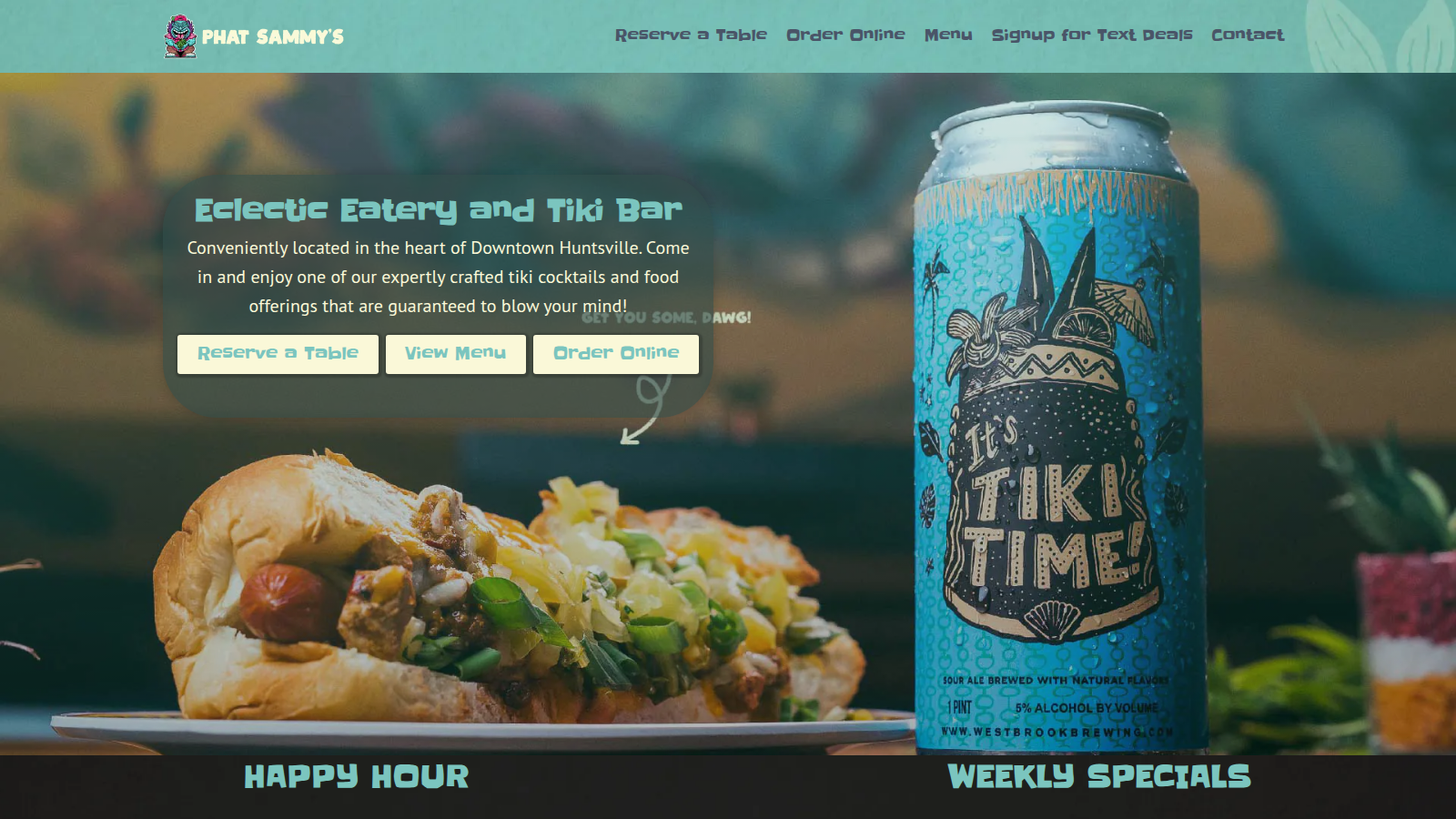Open the Contact page from the navigation

point(1248,35)
